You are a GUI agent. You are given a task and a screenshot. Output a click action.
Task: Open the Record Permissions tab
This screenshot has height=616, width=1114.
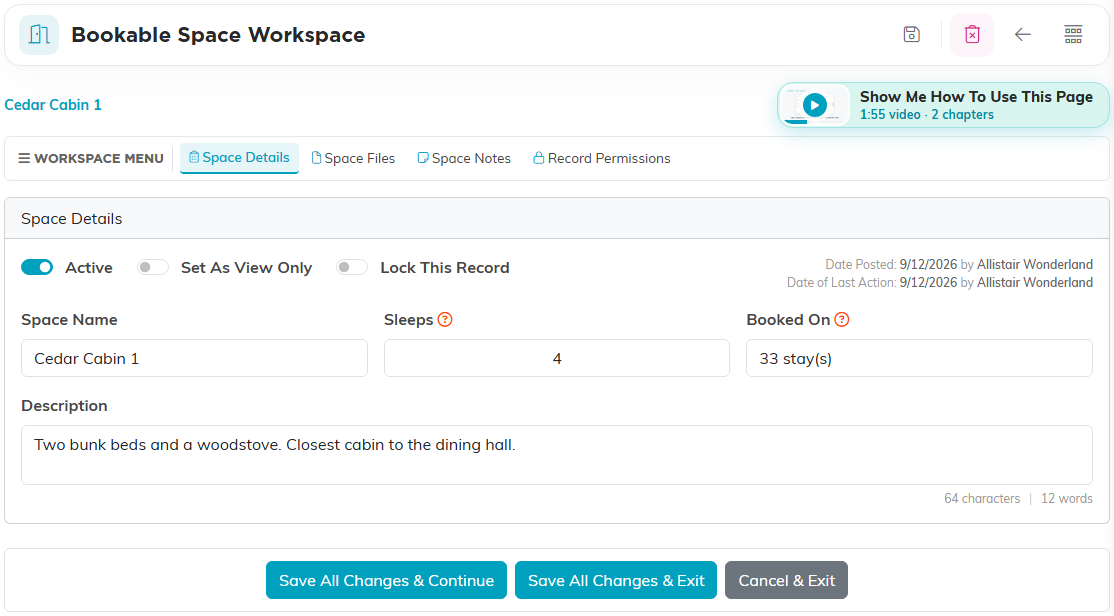(602, 158)
